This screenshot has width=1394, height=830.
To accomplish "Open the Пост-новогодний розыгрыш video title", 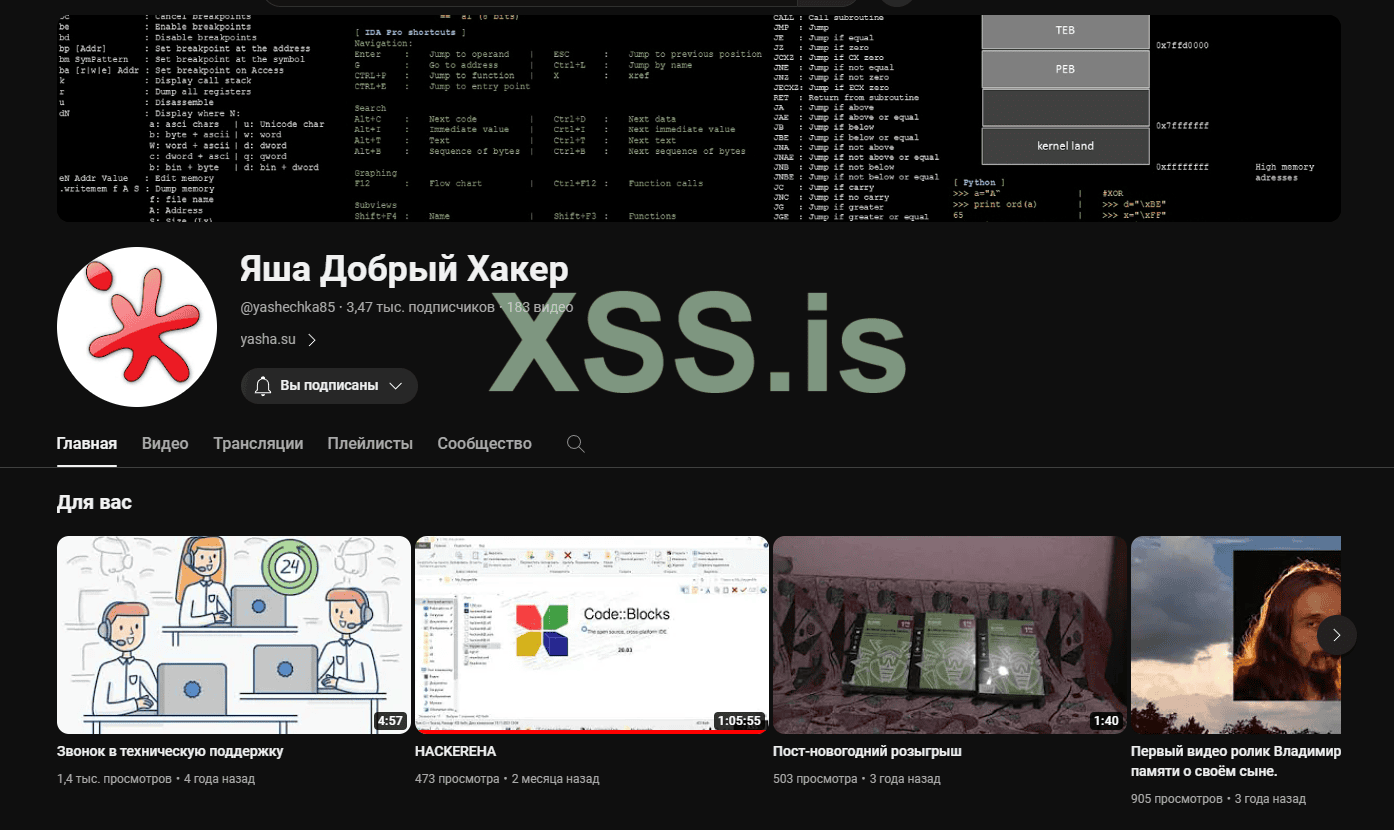I will click(867, 751).
